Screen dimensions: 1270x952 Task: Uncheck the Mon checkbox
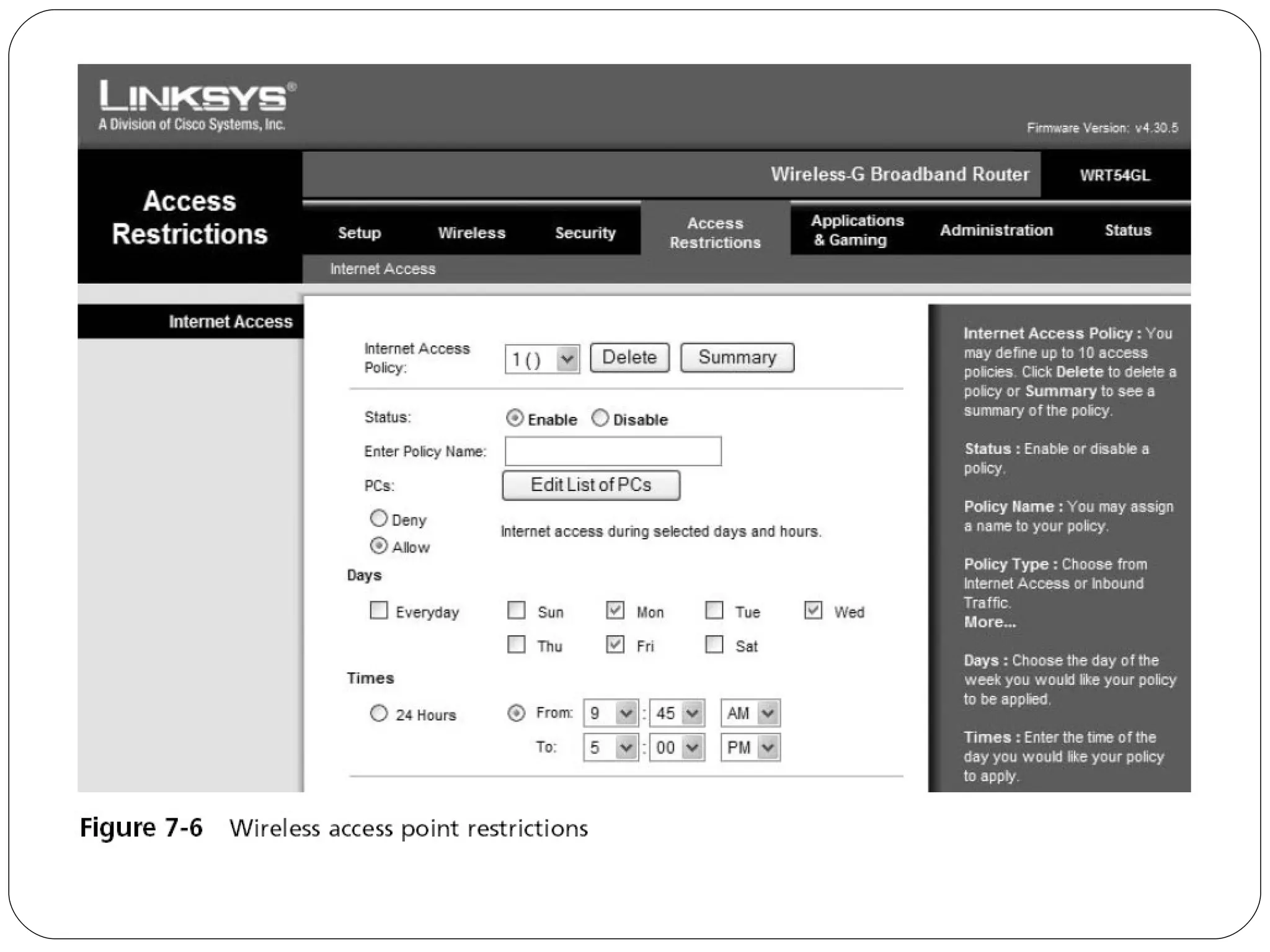615,610
